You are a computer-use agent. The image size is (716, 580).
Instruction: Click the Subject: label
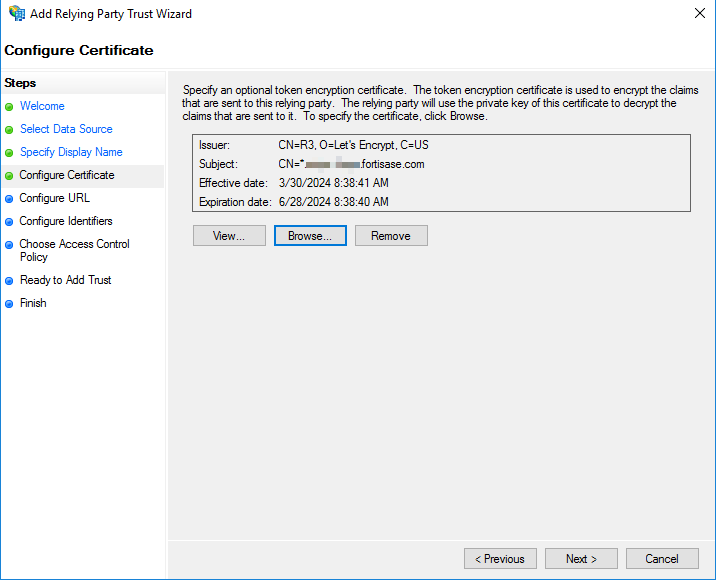[x=218, y=164]
